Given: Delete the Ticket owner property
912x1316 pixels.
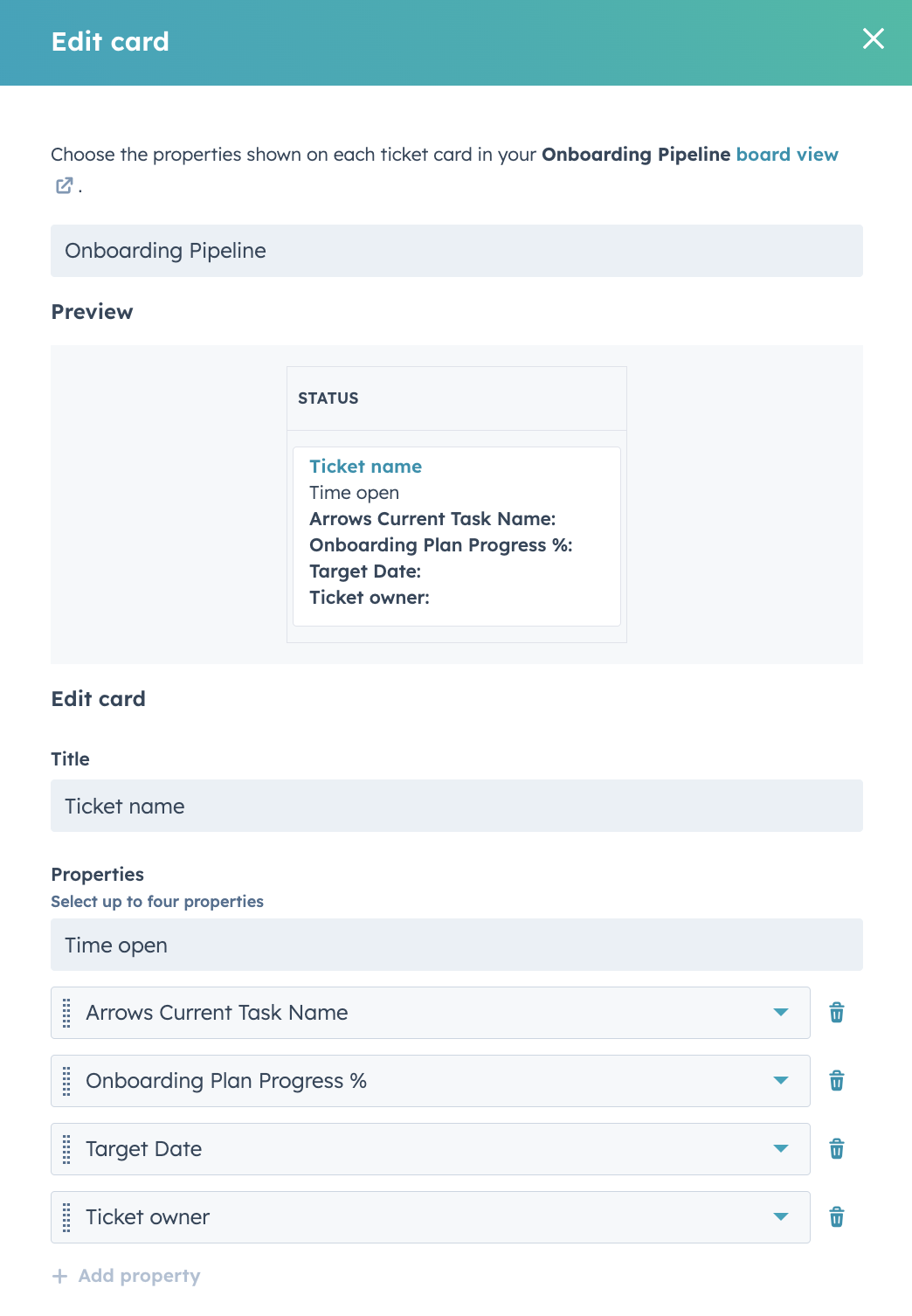Looking at the screenshot, I should 836,1217.
